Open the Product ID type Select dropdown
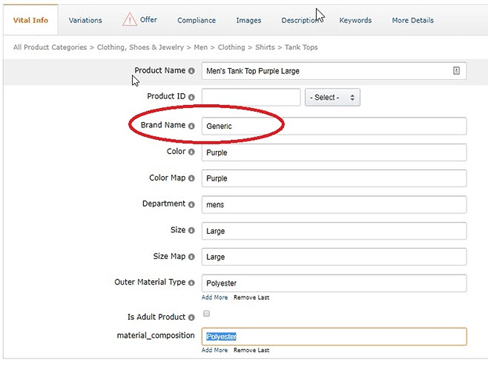This screenshot has width=488, height=367. coord(333,97)
